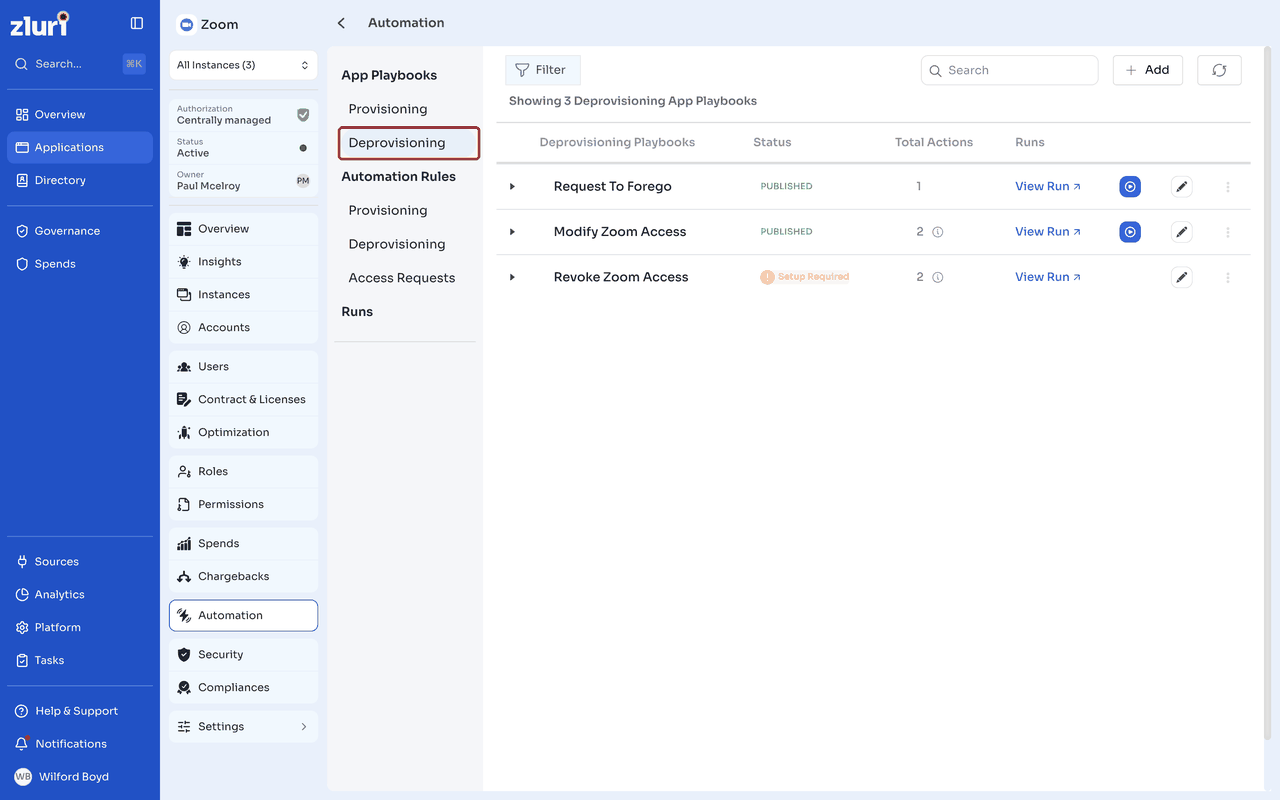1280x800 pixels.
Task: Open the Runs section
Action: [357, 312]
